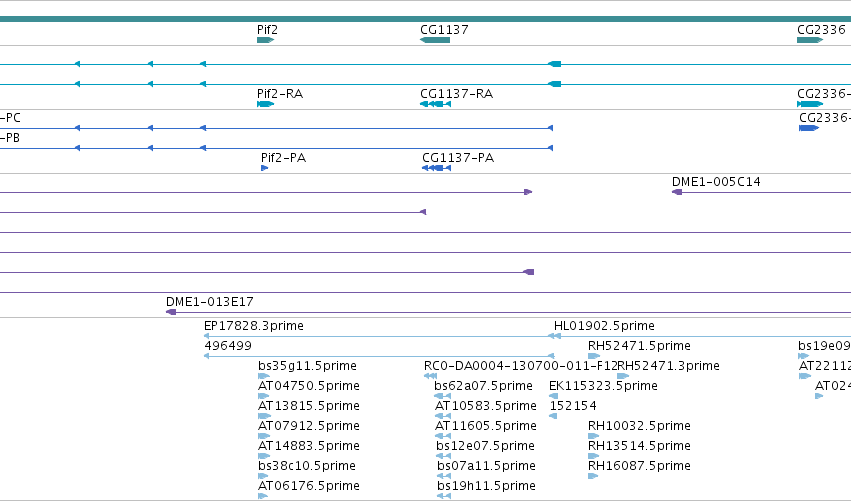Open the AT13815.5prime EST label

point(309,406)
